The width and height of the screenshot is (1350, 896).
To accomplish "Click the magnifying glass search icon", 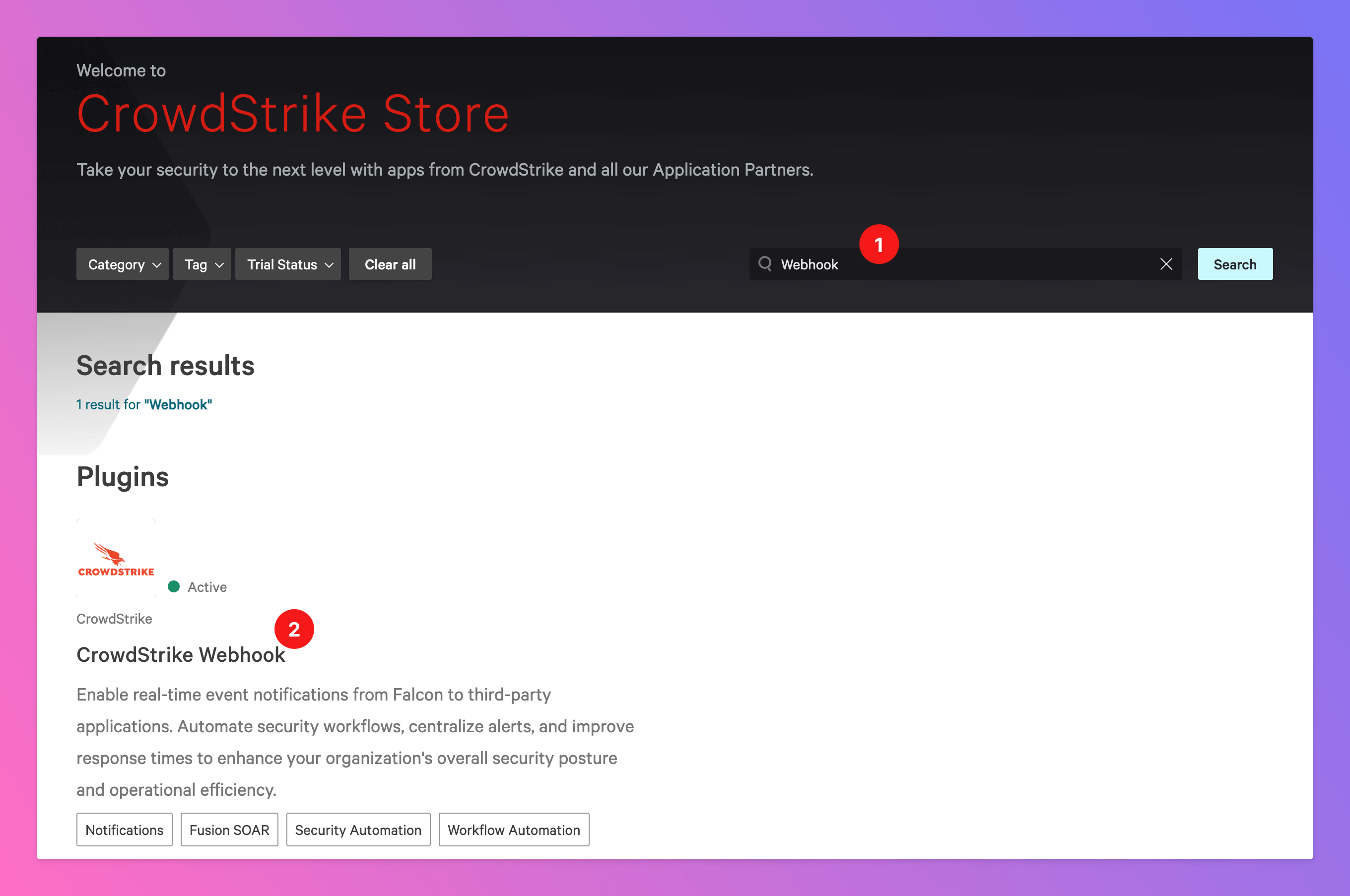I will [765, 263].
